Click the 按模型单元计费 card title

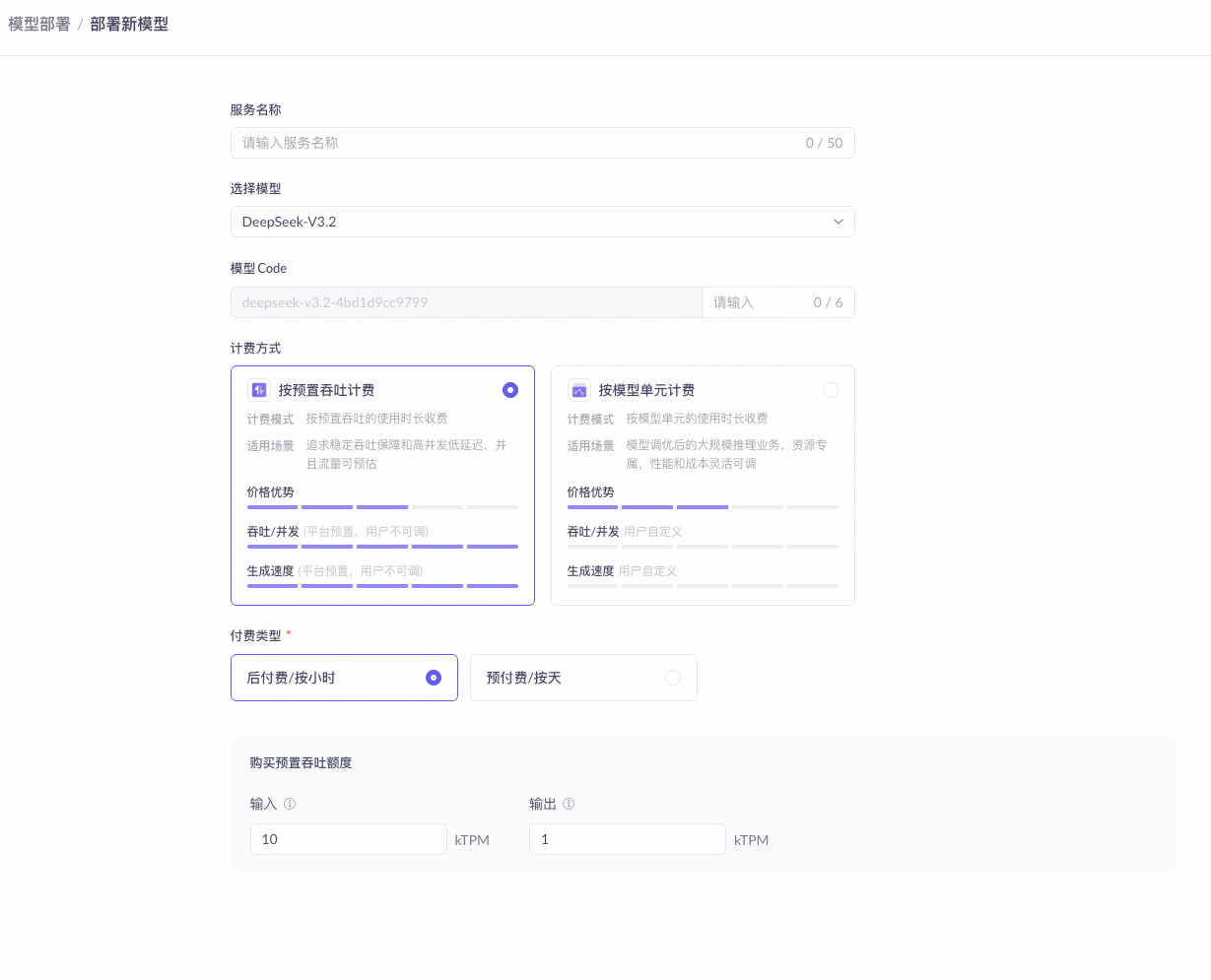[x=646, y=390]
